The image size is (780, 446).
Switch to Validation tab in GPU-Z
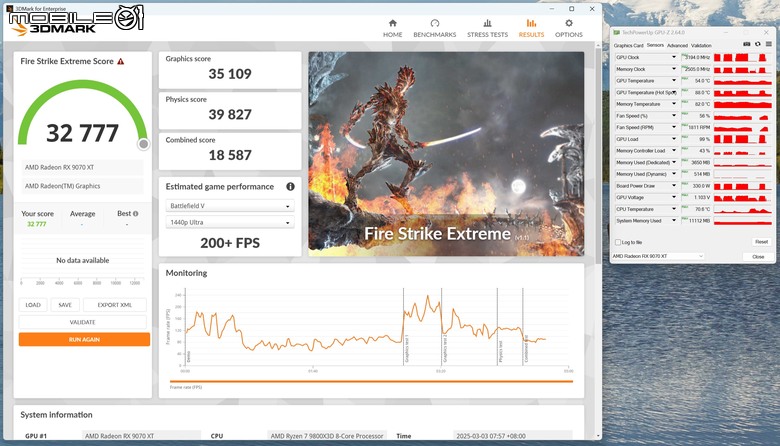(x=701, y=45)
